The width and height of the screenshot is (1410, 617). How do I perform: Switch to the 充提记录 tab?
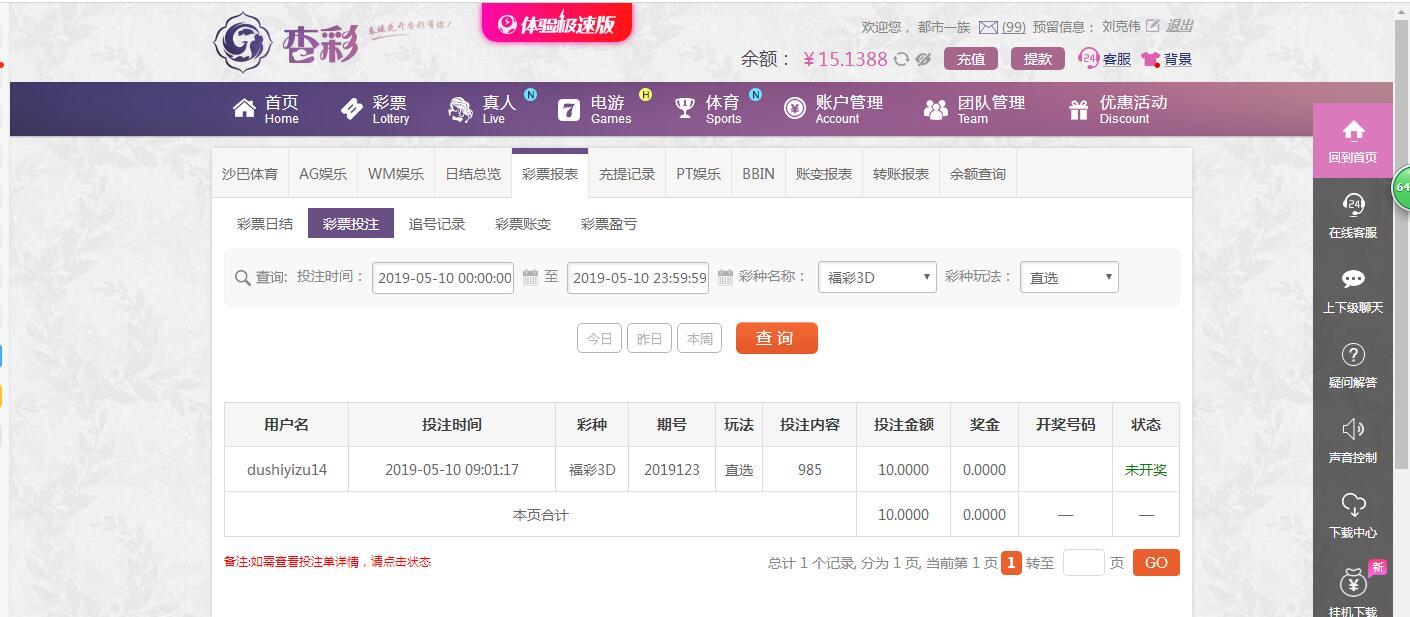tap(626, 173)
